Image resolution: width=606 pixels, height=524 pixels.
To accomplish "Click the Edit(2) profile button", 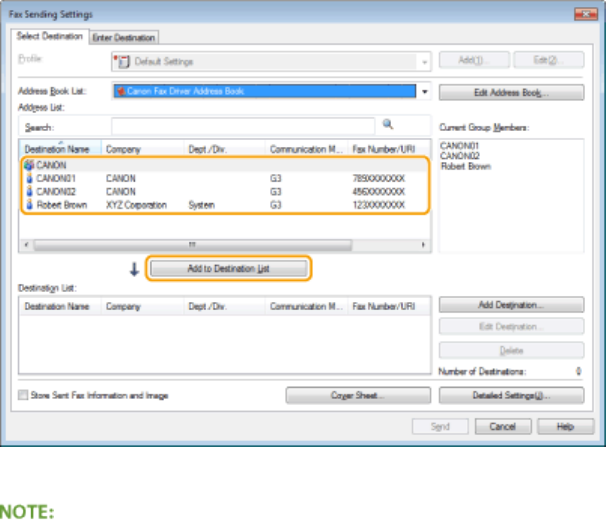I will tap(549, 60).
